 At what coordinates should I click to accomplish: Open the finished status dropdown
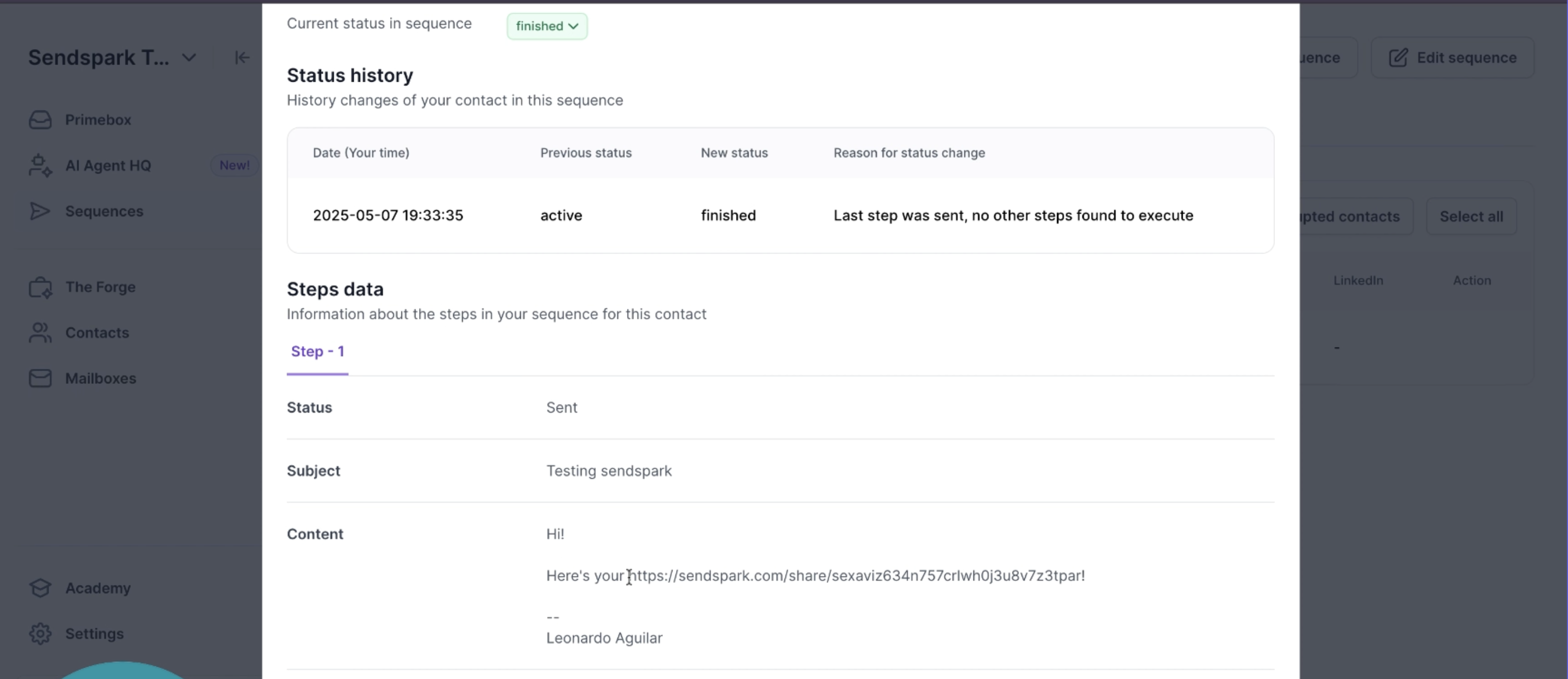pos(547,26)
